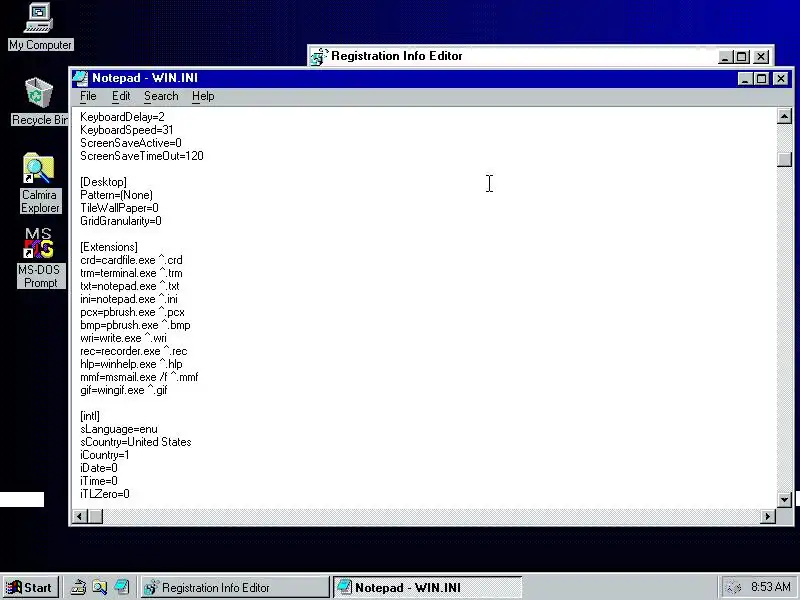800x600 pixels.
Task: Open the Search menu in Notepad
Action: (161, 96)
